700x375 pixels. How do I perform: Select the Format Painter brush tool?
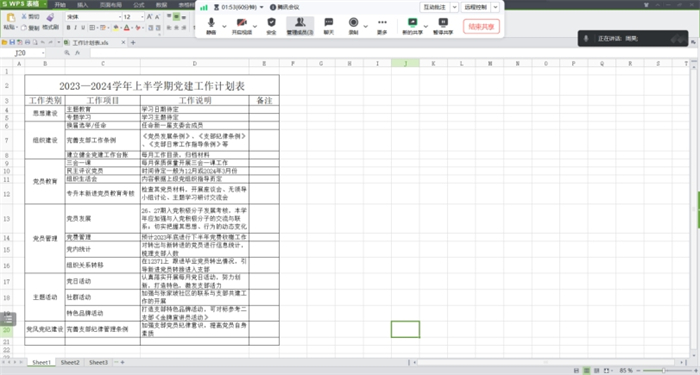tap(50, 21)
